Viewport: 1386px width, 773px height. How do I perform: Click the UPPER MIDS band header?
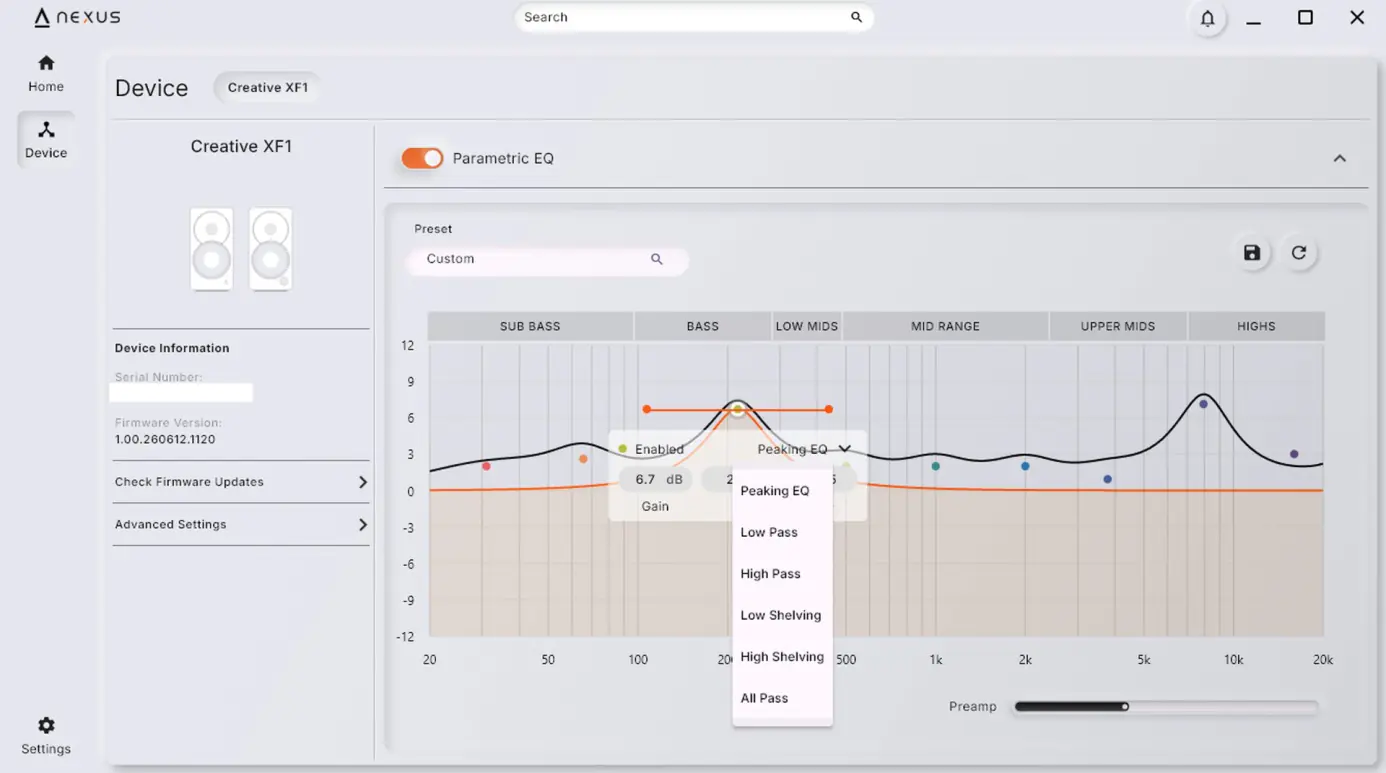[1118, 326]
